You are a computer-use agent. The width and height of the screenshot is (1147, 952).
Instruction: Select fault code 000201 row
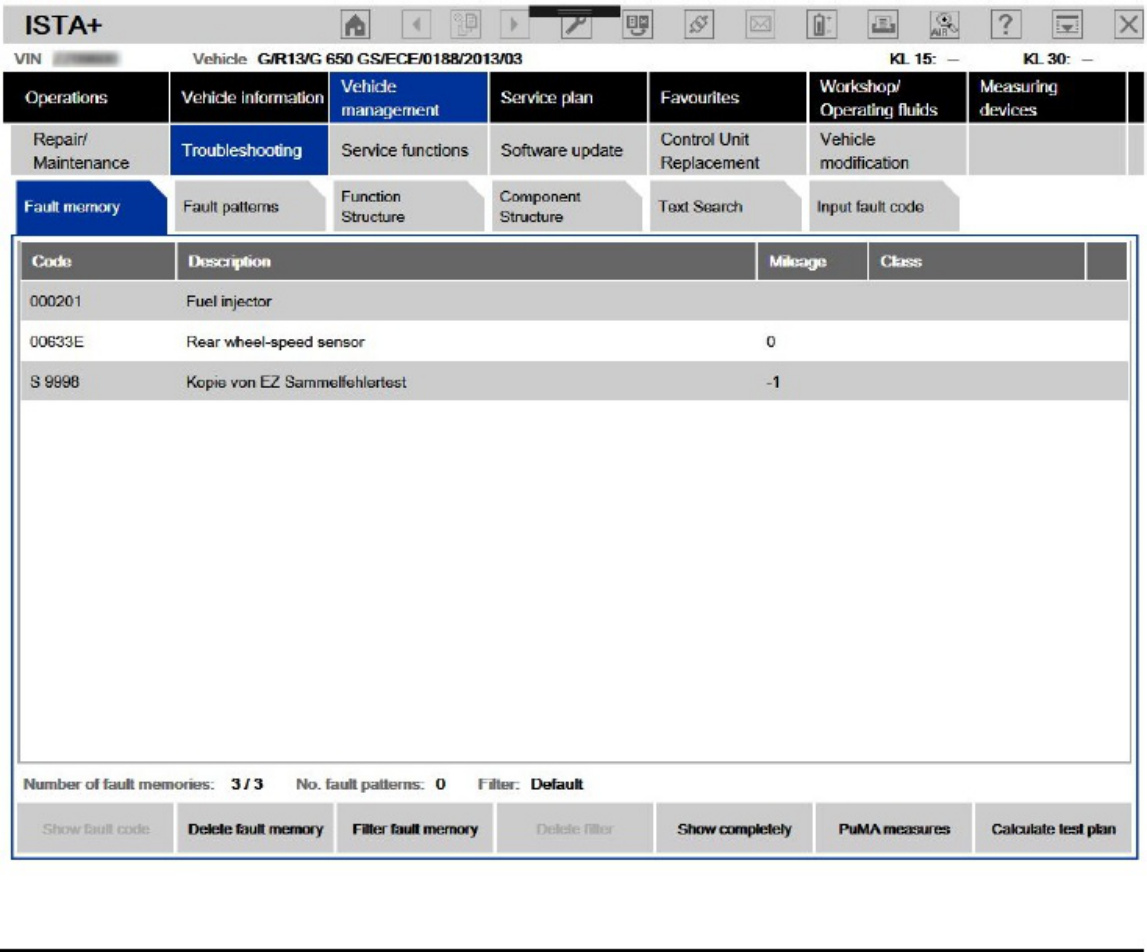pyautogui.click(x=574, y=301)
